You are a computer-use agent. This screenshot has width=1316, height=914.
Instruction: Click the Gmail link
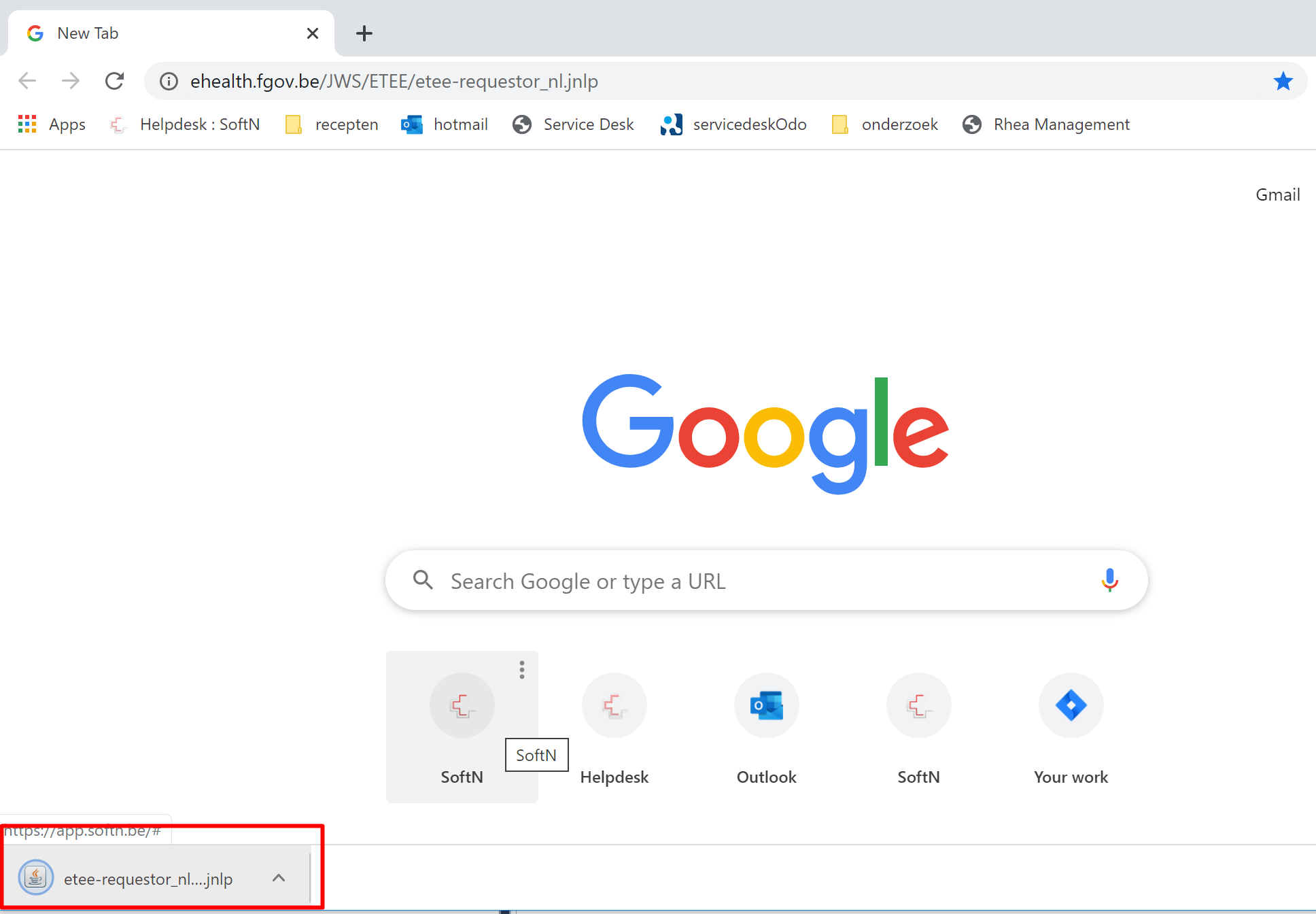[x=1277, y=195]
